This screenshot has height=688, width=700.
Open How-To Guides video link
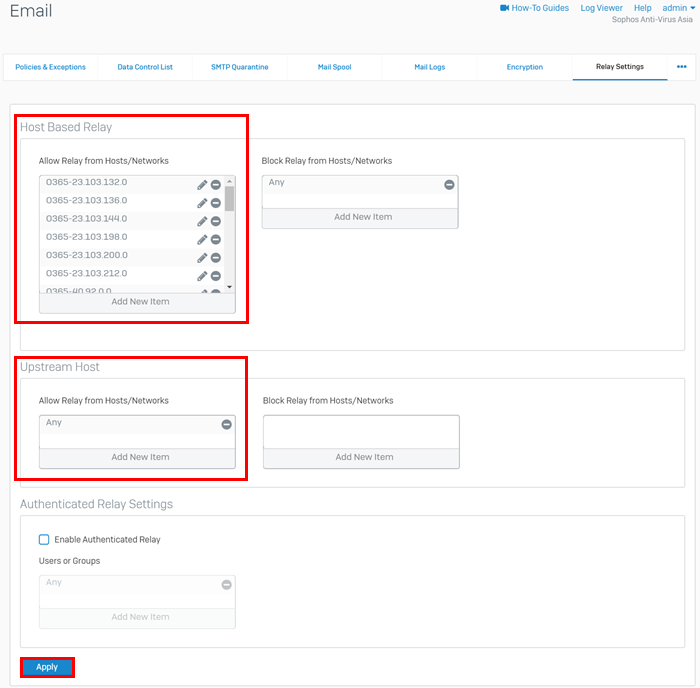pyautogui.click(x=533, y=8)
